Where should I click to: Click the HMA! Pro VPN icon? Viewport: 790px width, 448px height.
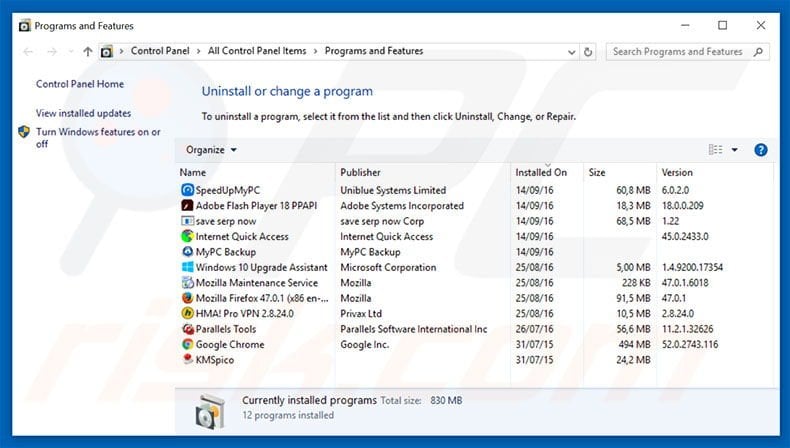coord(187,313)
